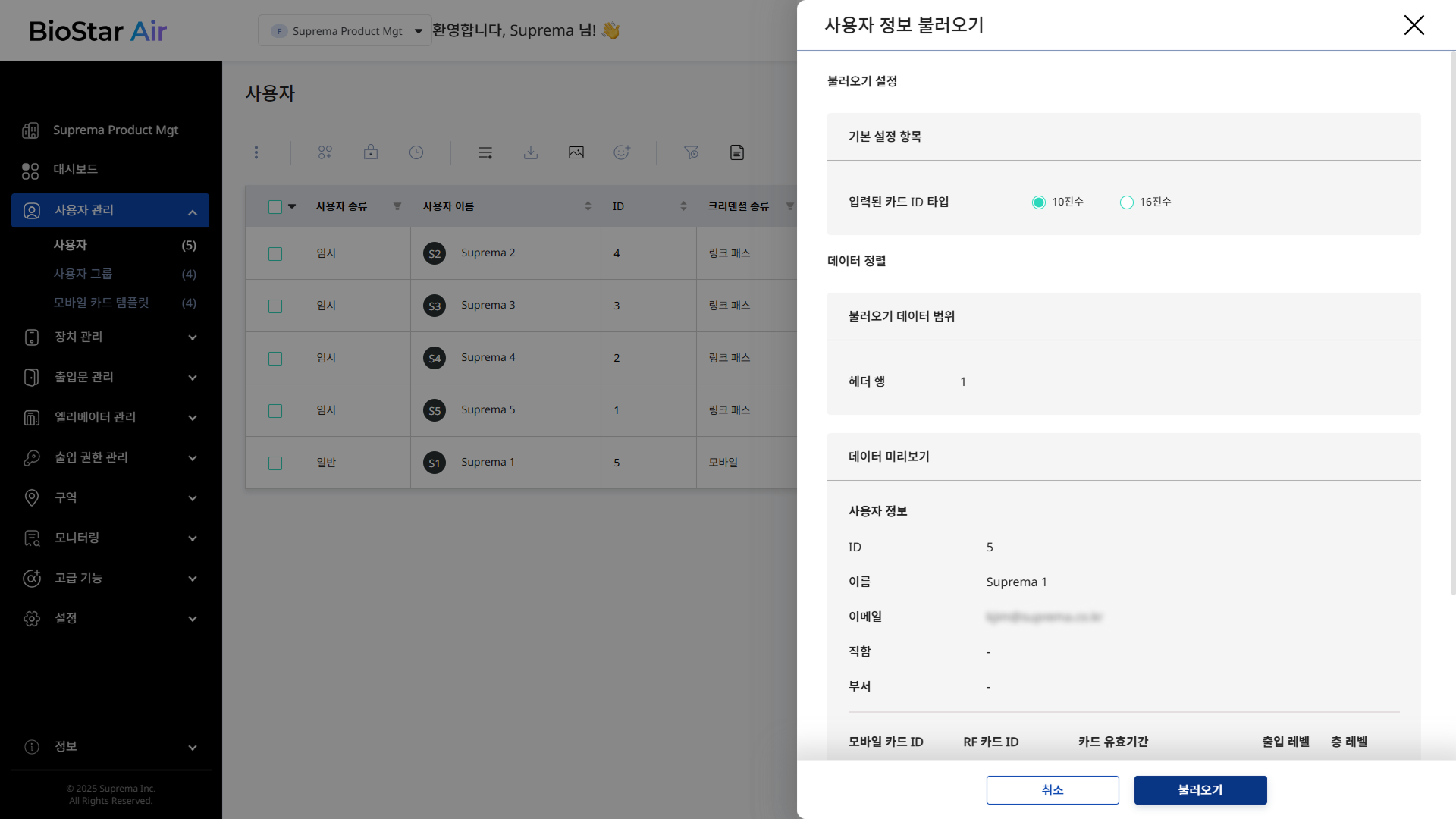This screenshot has width=1456, height=819.
Task: Open the three-dot more options menu
Action: pyautogui.click(x=256, y=152)
